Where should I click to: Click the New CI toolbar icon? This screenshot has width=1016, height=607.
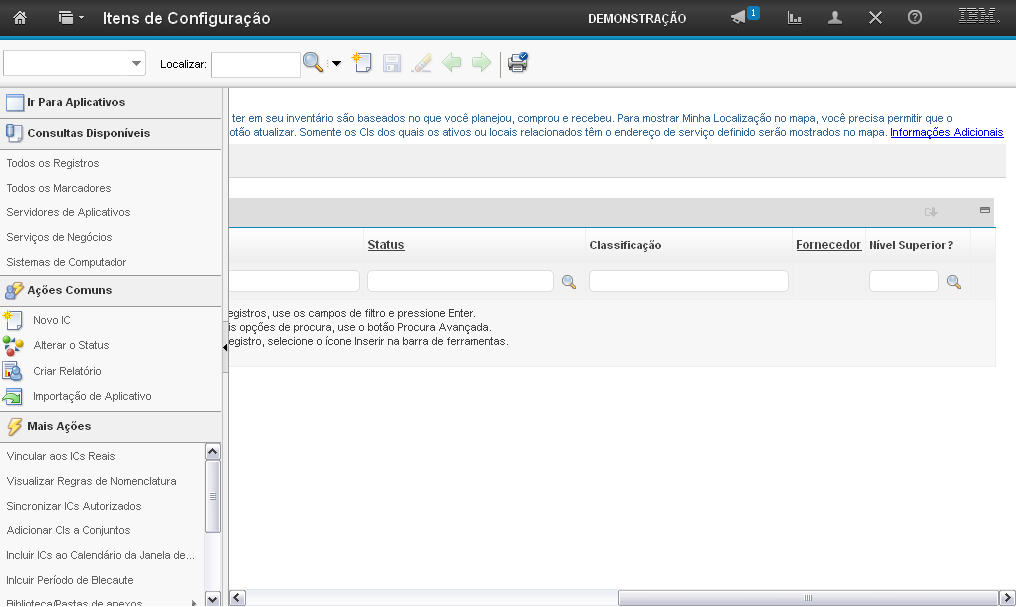pos(362,63)
